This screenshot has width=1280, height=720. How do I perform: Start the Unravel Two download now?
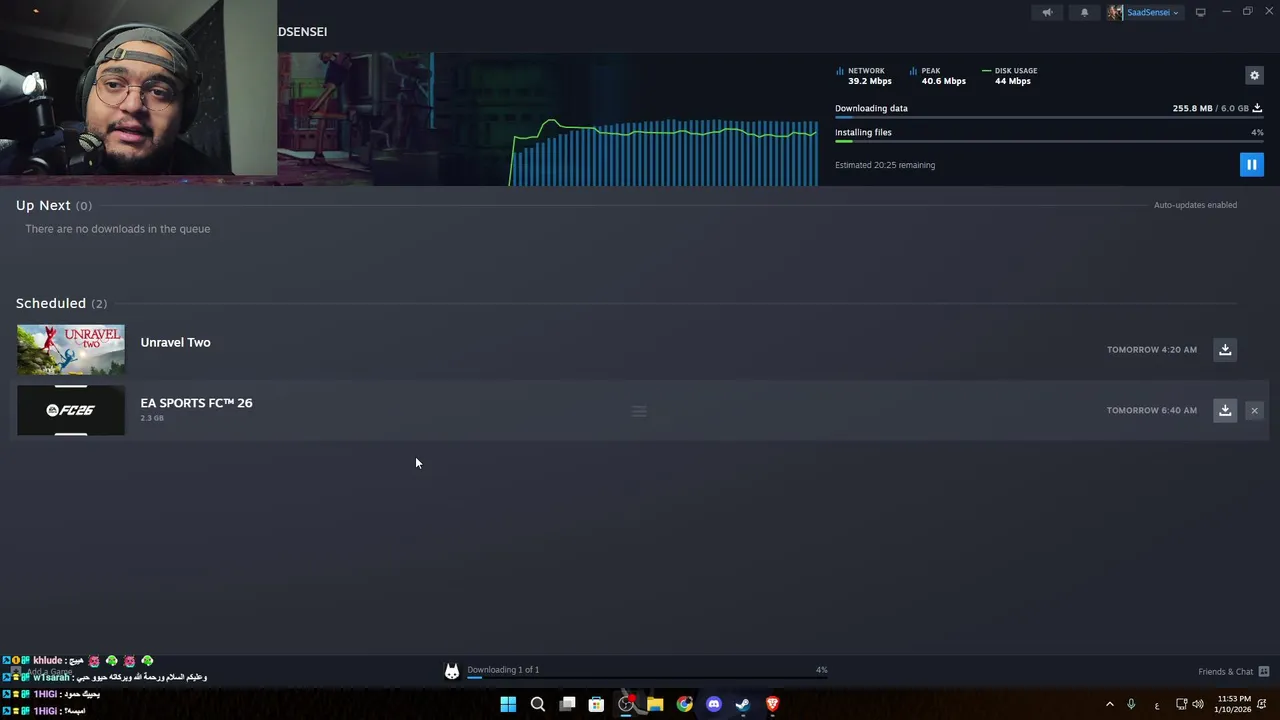tap(1225, 349)
